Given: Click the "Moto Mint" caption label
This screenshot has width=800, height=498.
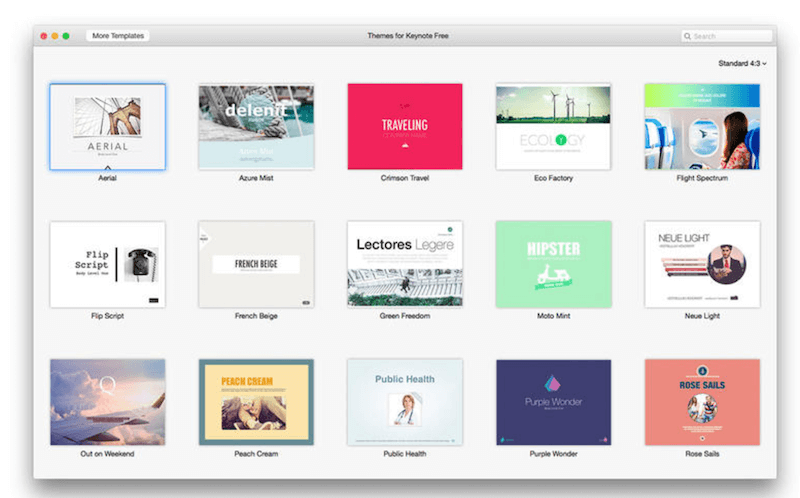Looking at the screenshot, I should 554,316.
